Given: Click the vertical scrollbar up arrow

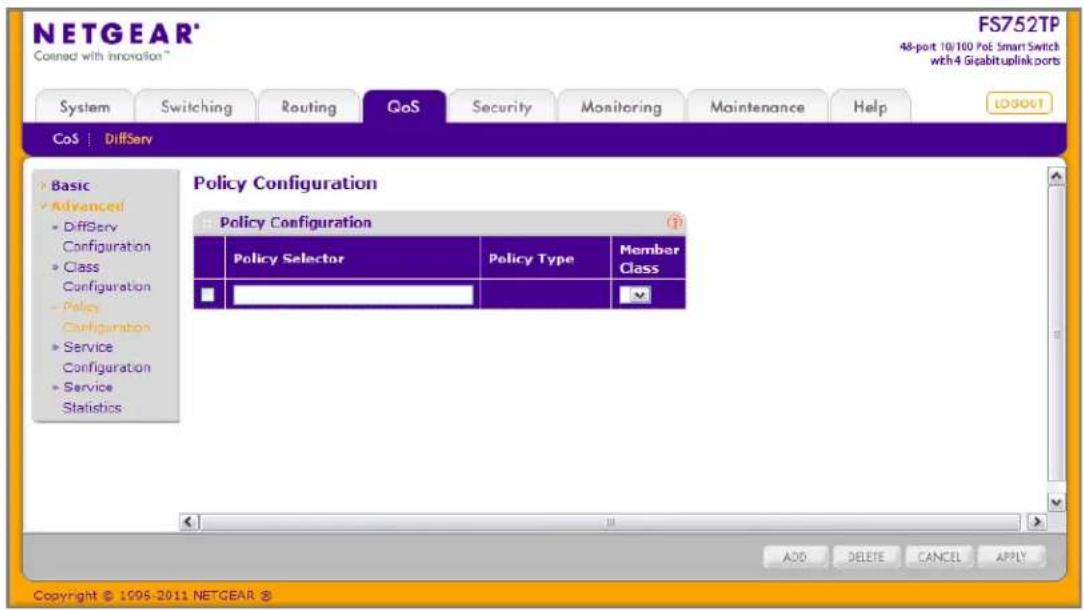Looking at the screenshot, I should point(1056,177).
